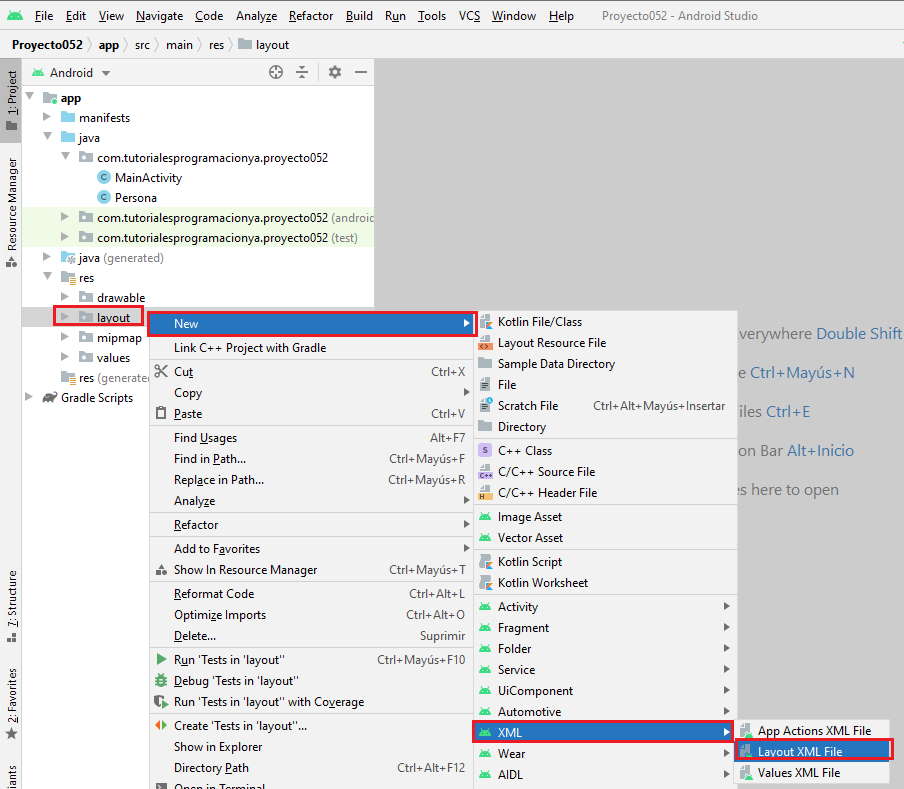Expand the java (generated) folder
904x789 pixels.
(x=47, y=257)
